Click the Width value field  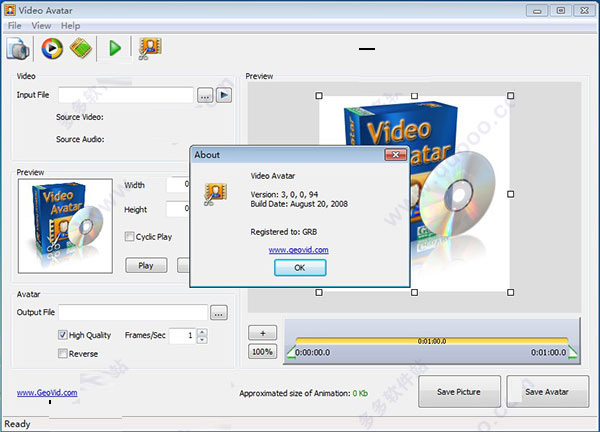coord(178,185)
